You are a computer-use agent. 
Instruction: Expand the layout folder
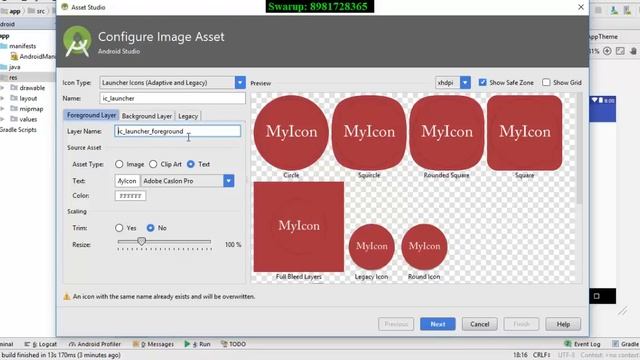pyautogui.click(x=2, y=98)
